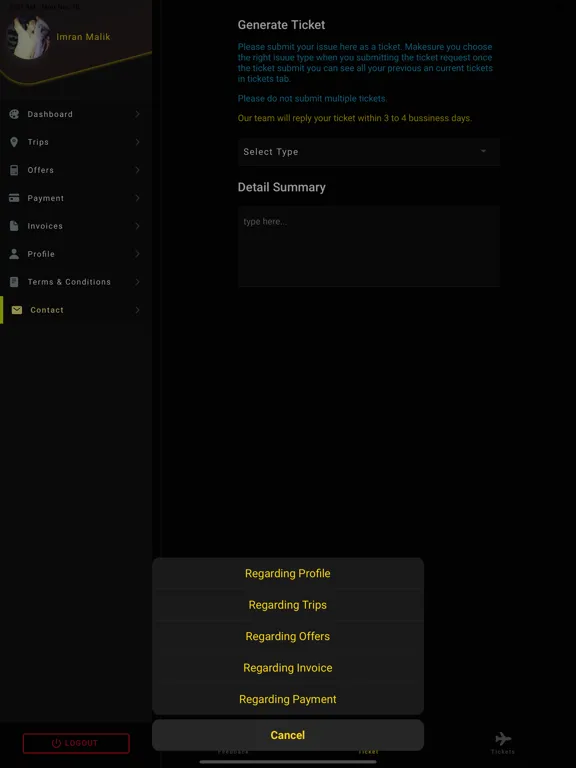The width and height of the screenshot is (576, 768).
Task: Click the Generate Ticket heading
Action: [281, 24]
